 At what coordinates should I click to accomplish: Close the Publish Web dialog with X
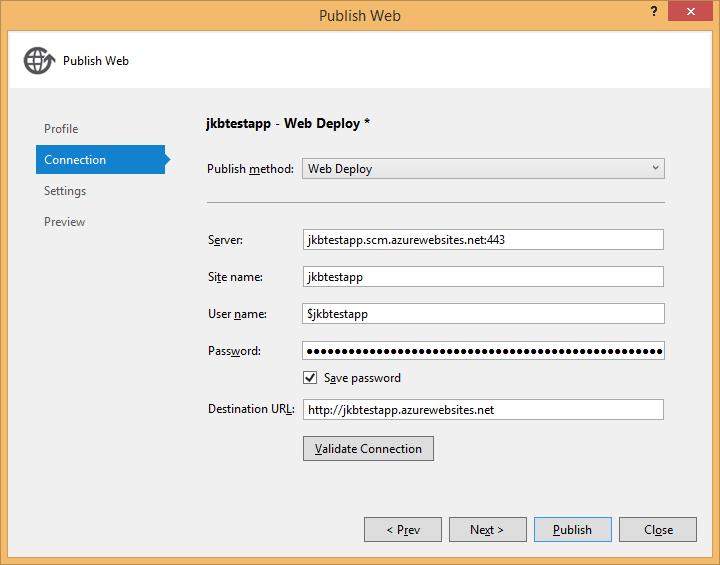coord(691,11)
